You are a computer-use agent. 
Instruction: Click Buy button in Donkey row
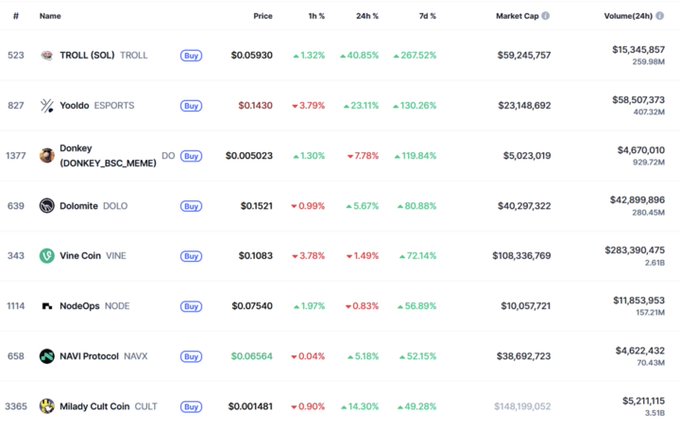(191, 156)
